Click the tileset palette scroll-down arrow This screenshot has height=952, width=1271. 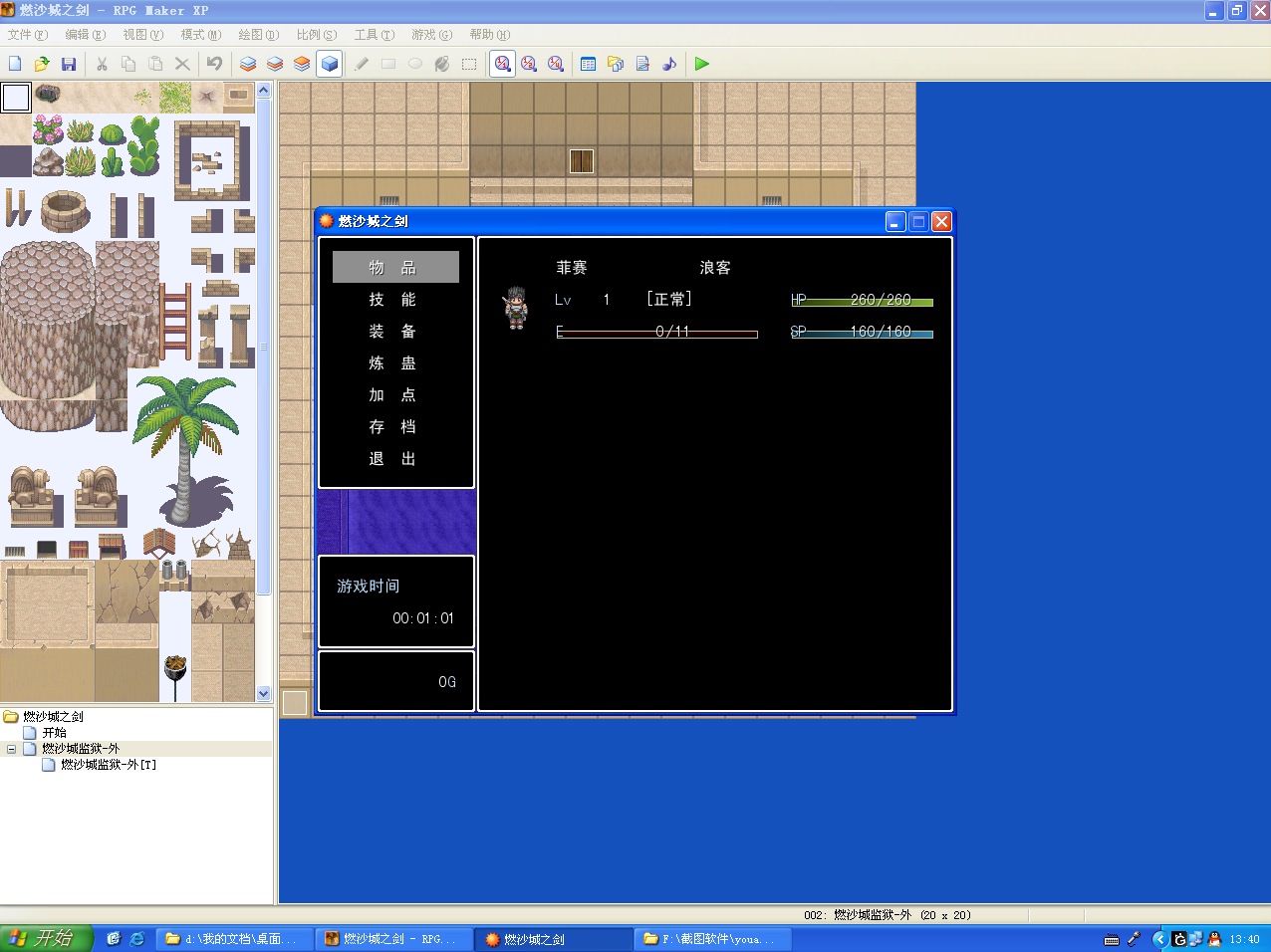coord(264,694)
